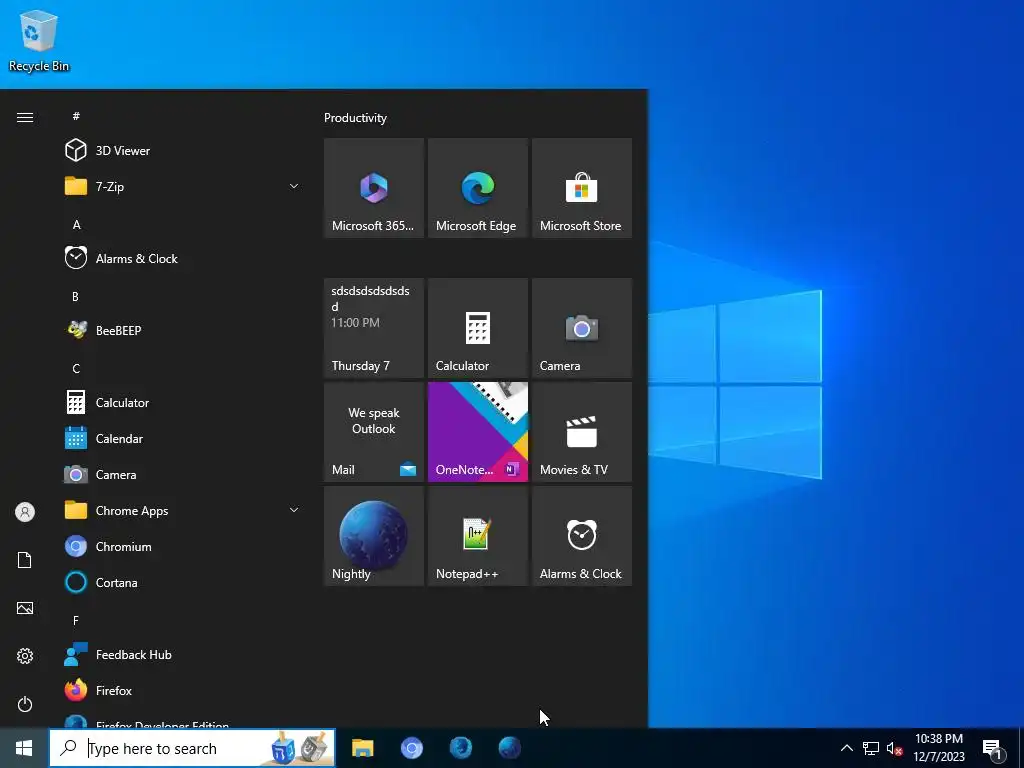
Task: Click the Windows Start button
Action: [24, 748]
